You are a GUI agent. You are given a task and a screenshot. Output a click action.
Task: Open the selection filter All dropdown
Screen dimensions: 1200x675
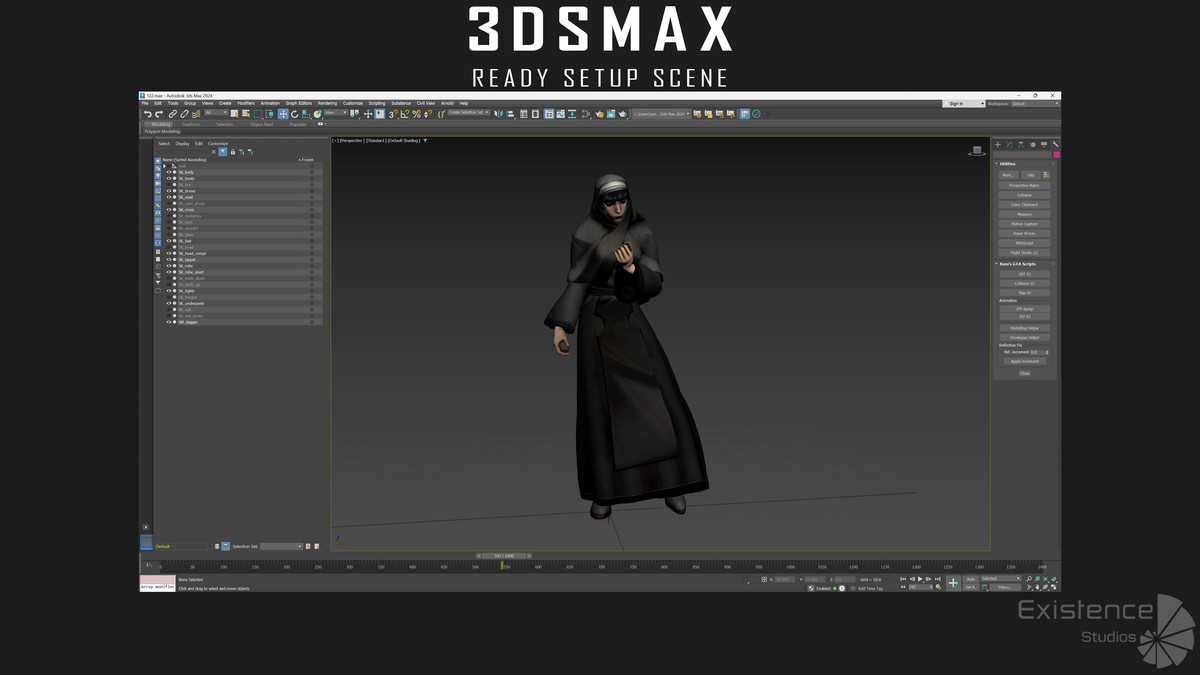[216, 114]
